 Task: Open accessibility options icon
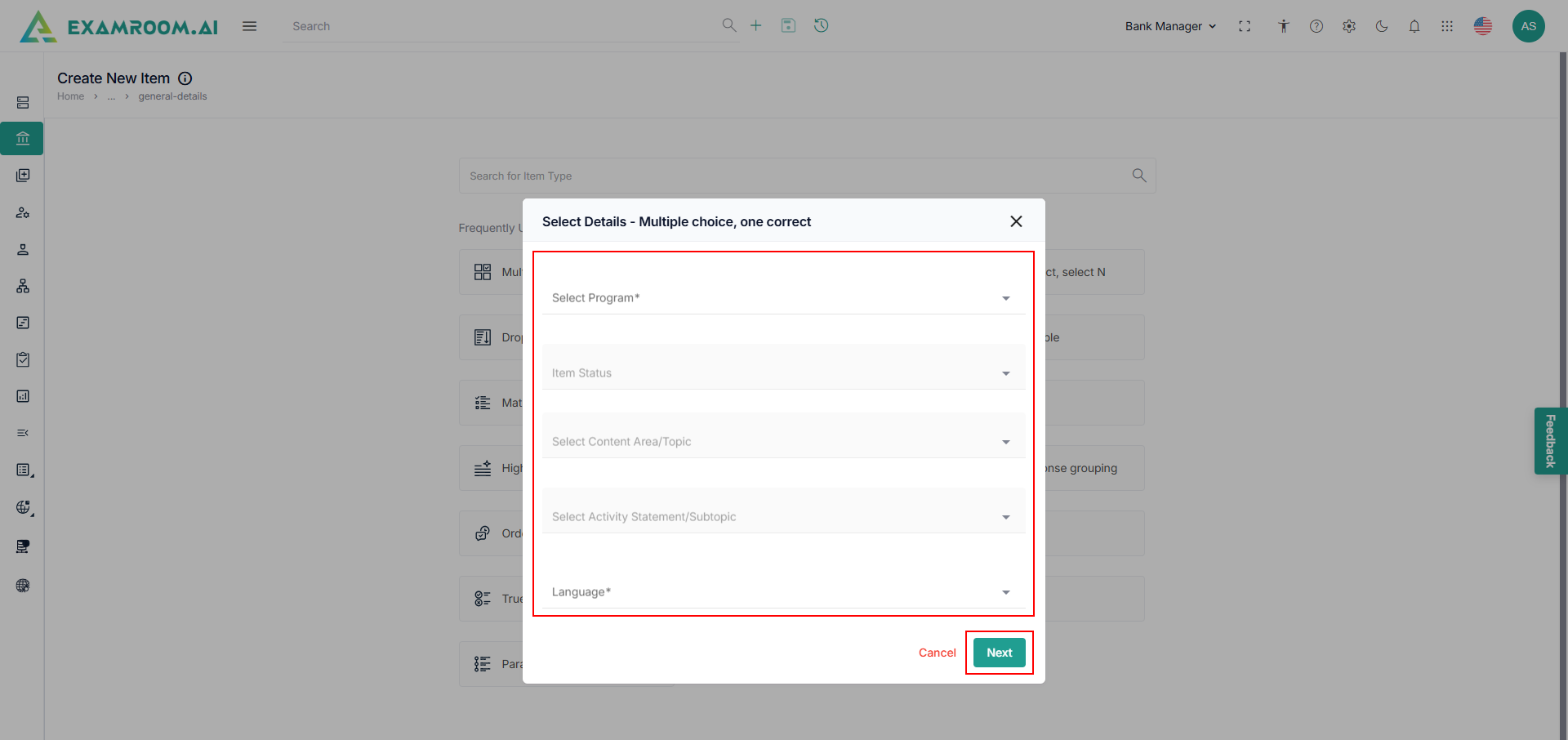tap(1284, 26)
